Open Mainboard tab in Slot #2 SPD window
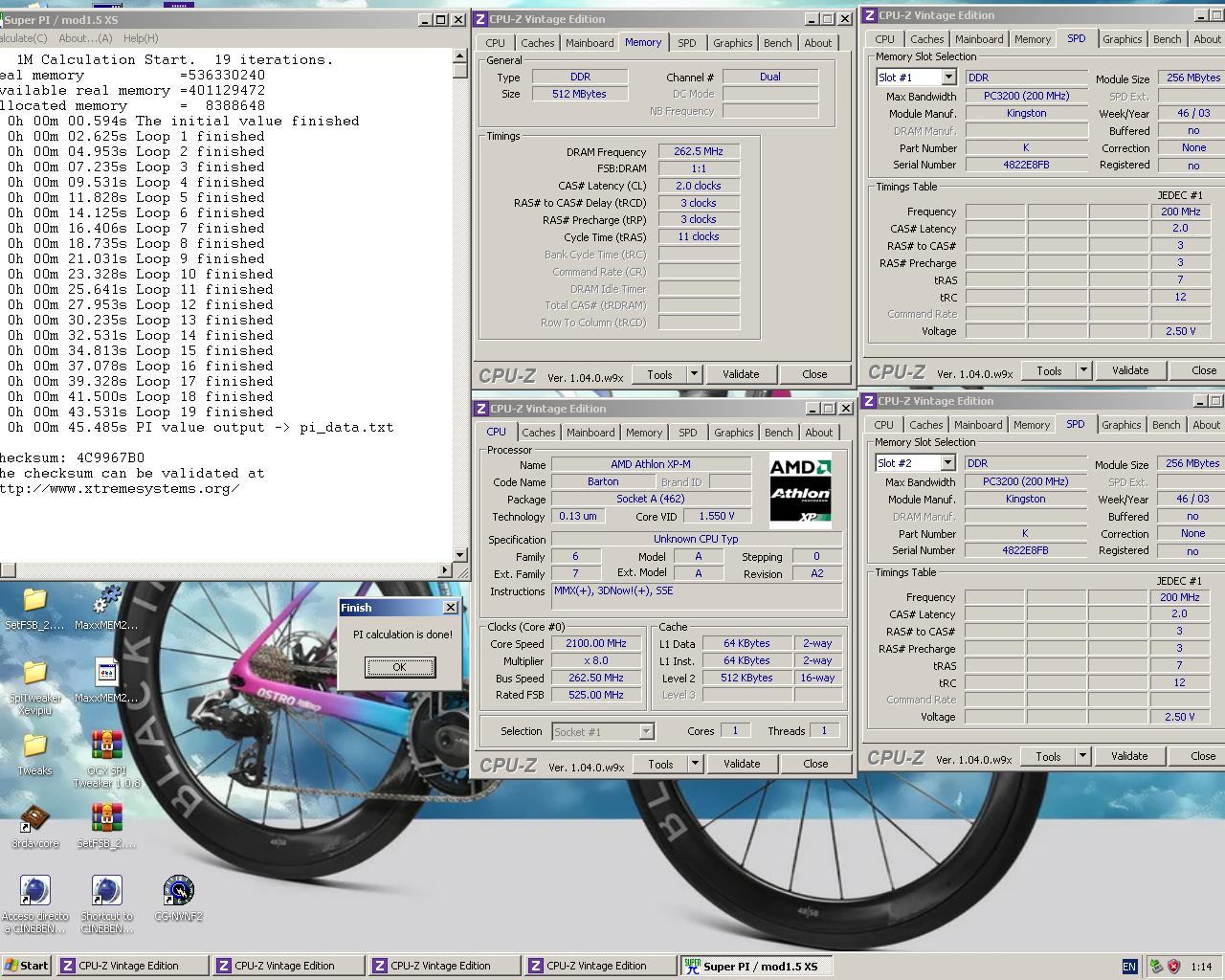 [978, 425]
